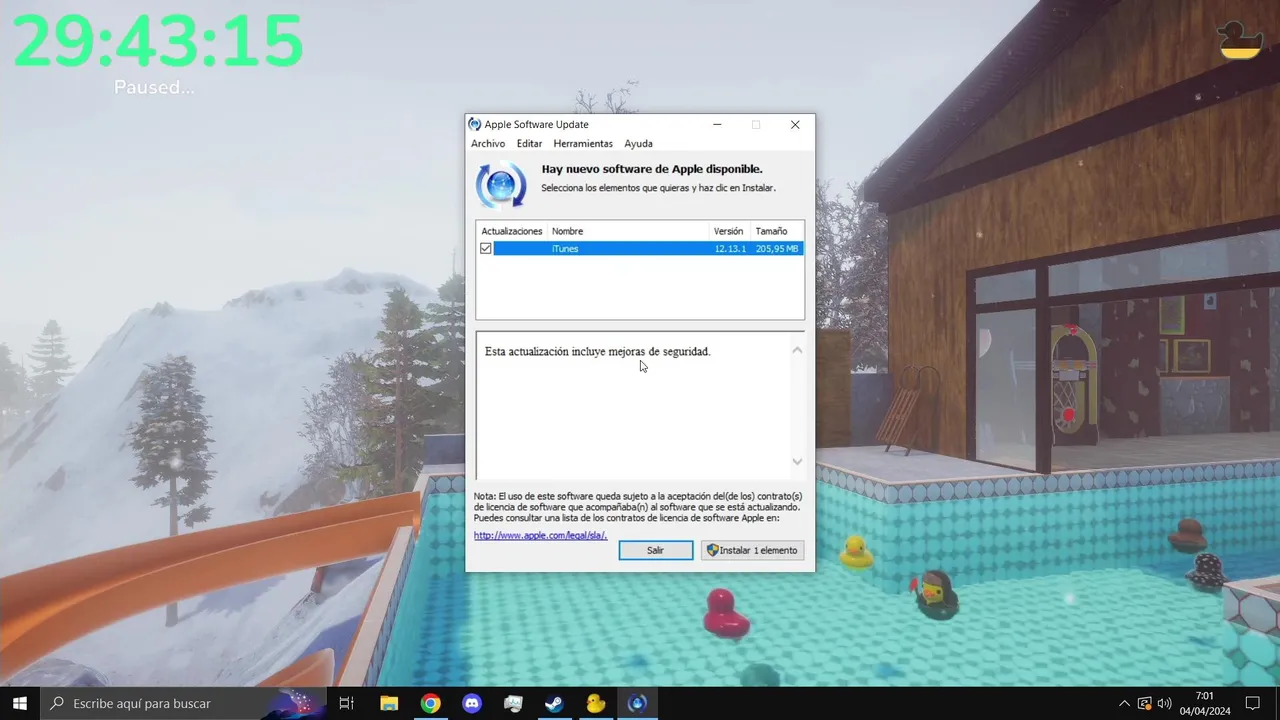Click the 12.13.1 version cell

pyautogui.click(x=730, y=248)
